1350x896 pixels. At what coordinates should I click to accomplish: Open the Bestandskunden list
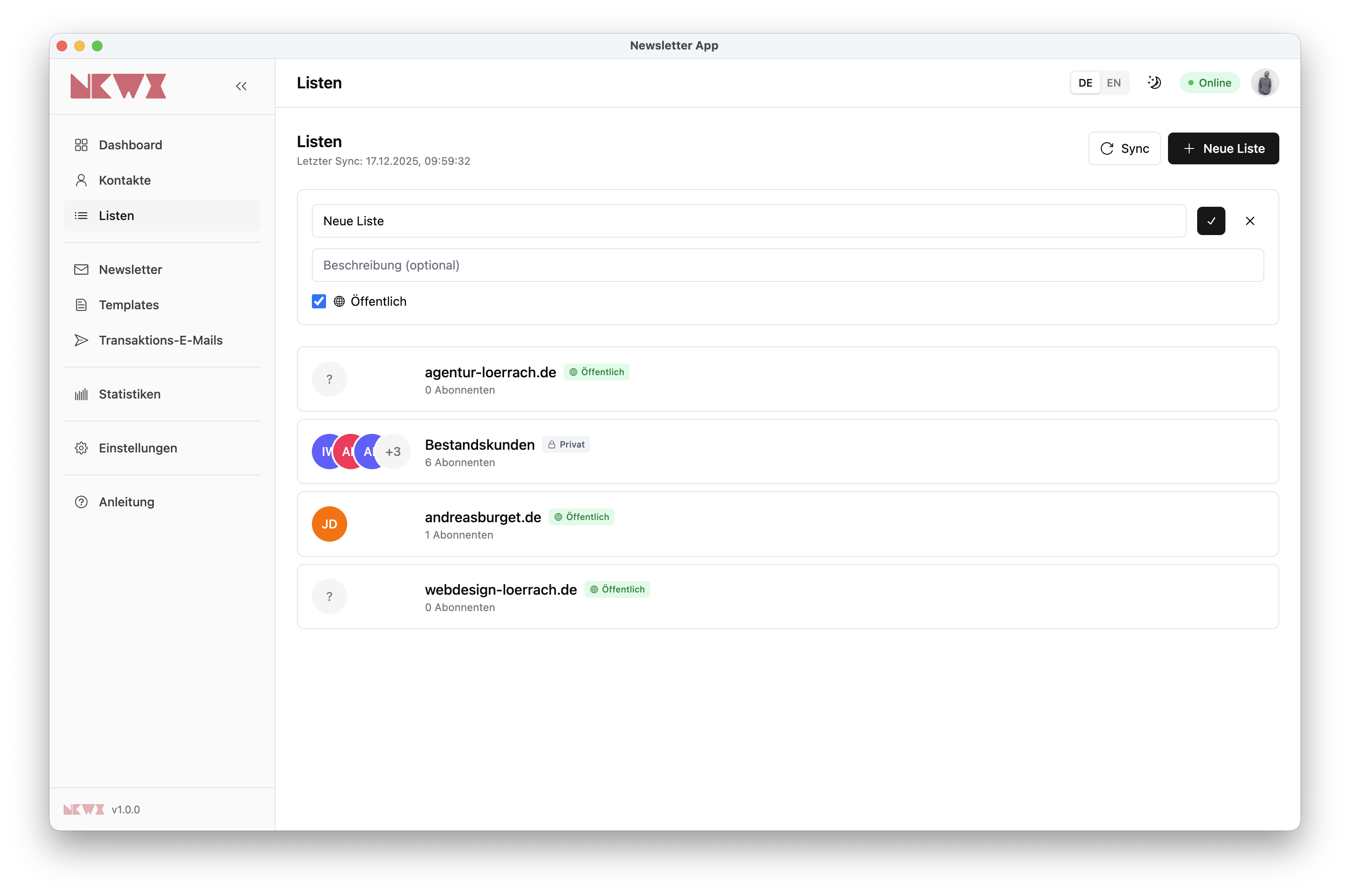coord(479,444)
